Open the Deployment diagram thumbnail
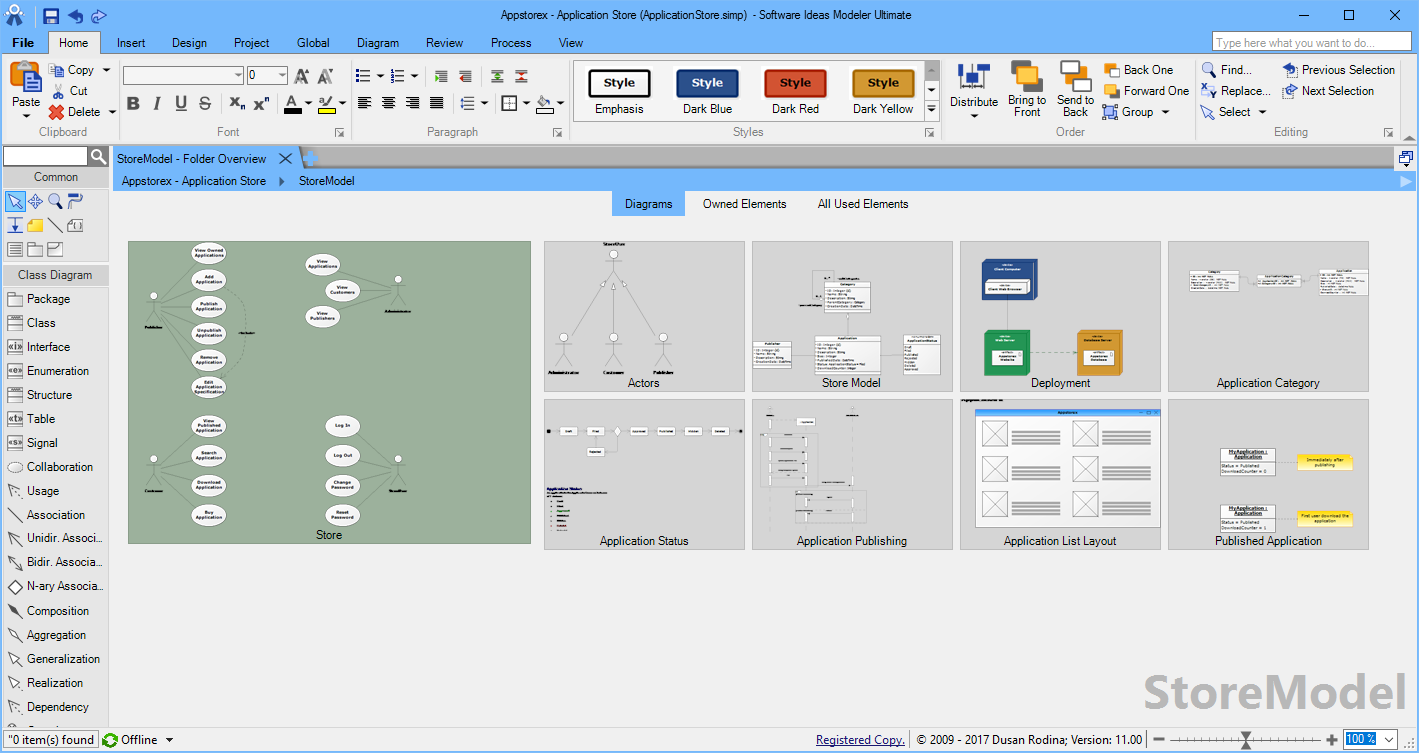1419x753 pixels. 1060,316
